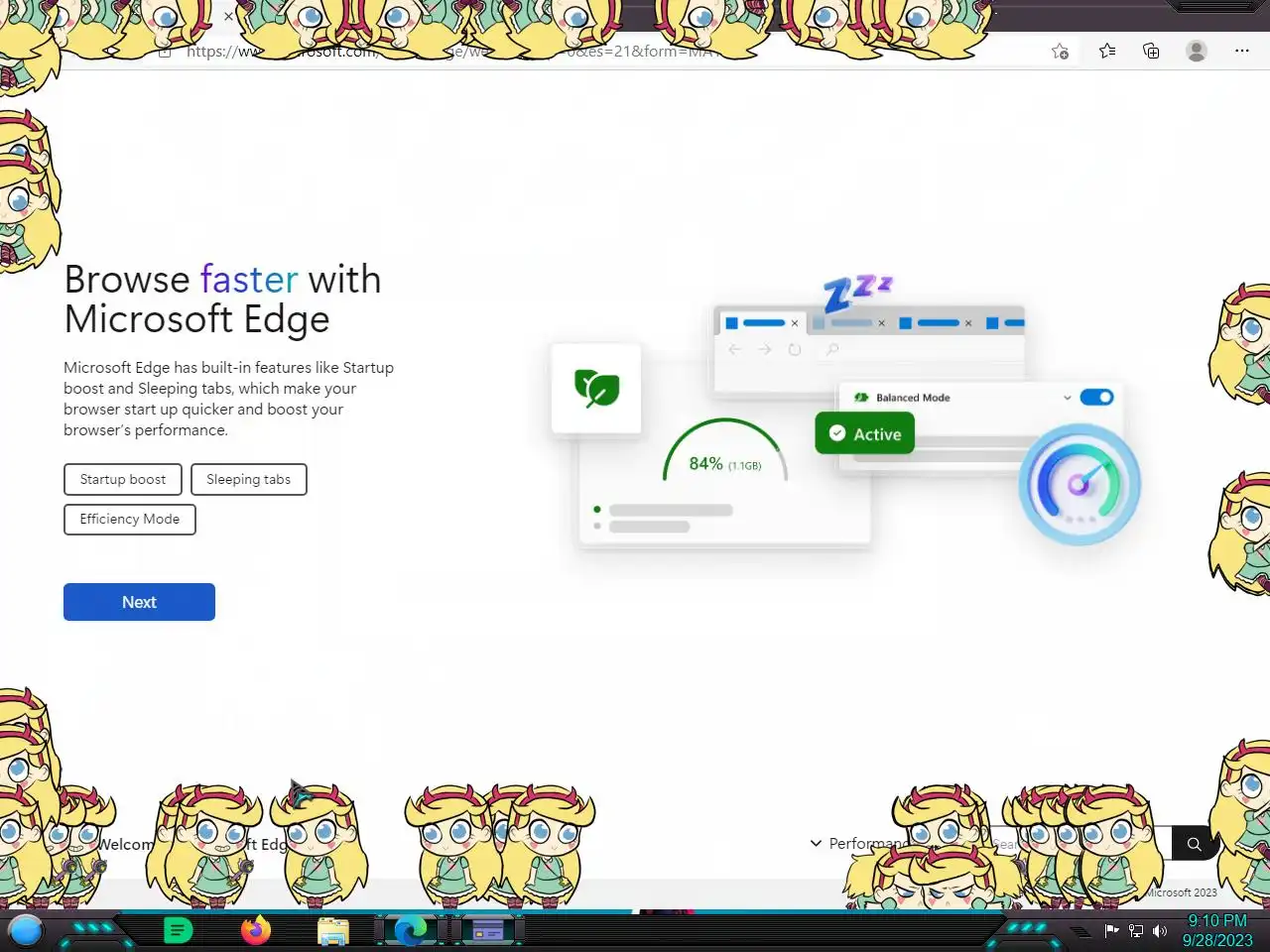The width and height of the screenshot is (1270, 952).
Task: Open Edge Settings and more ellipsis menu
Action: (1241, 51)
